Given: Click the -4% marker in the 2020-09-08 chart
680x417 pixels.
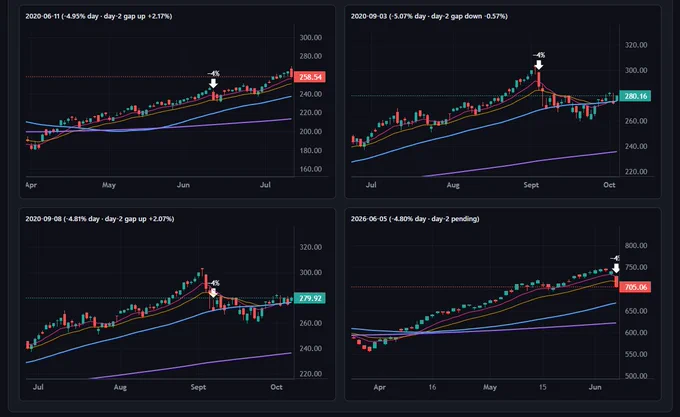Looking at the screenshot, I should pos(213,288).
